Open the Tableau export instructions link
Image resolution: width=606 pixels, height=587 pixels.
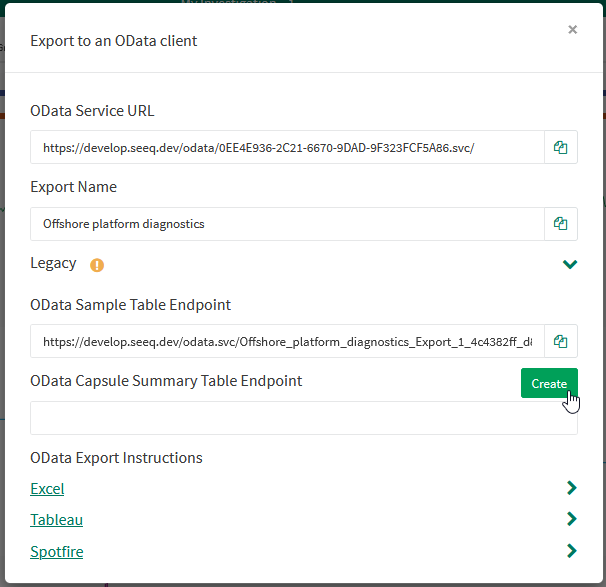[56, 520]
